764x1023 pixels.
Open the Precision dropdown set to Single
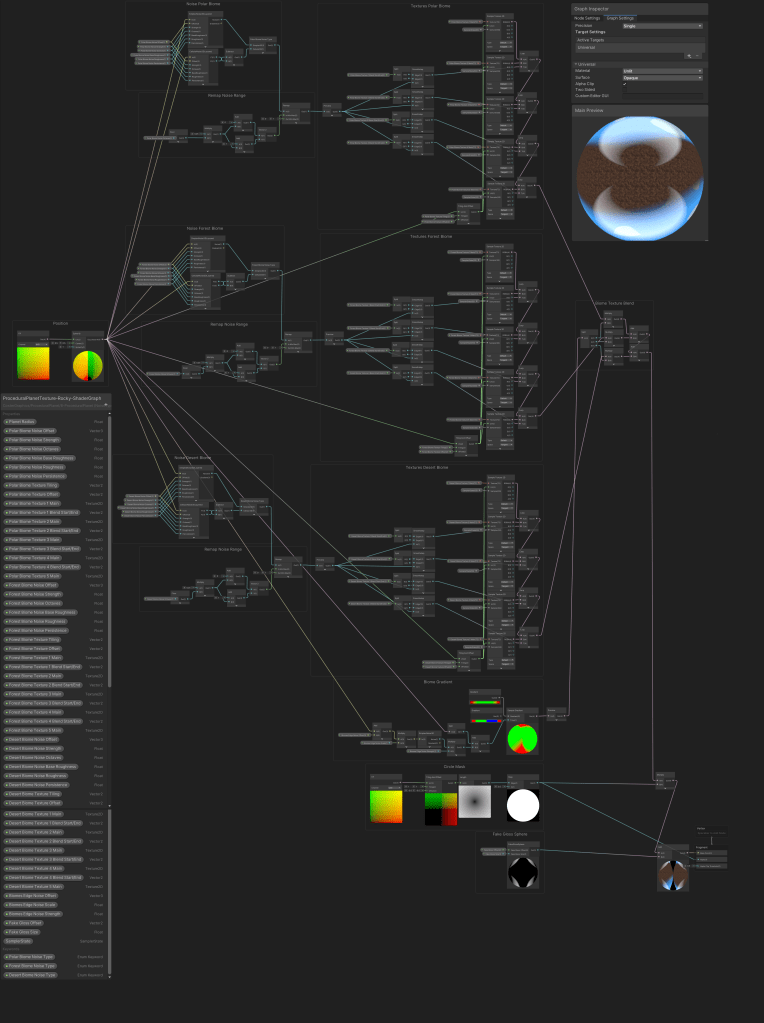[x=662, y=26]
